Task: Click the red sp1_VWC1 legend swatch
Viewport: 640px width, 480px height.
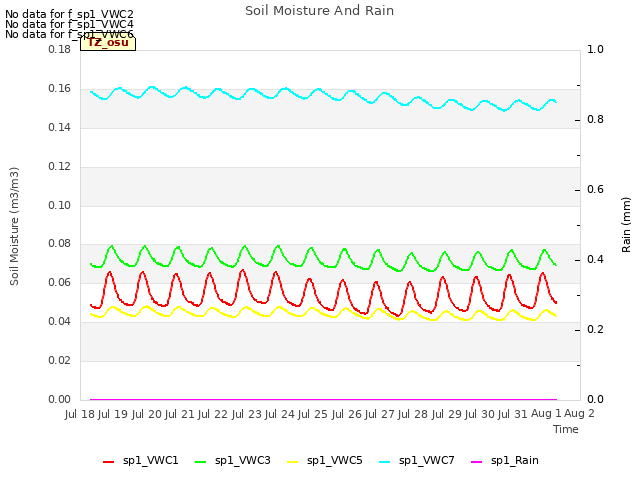Action: [109, 462]
